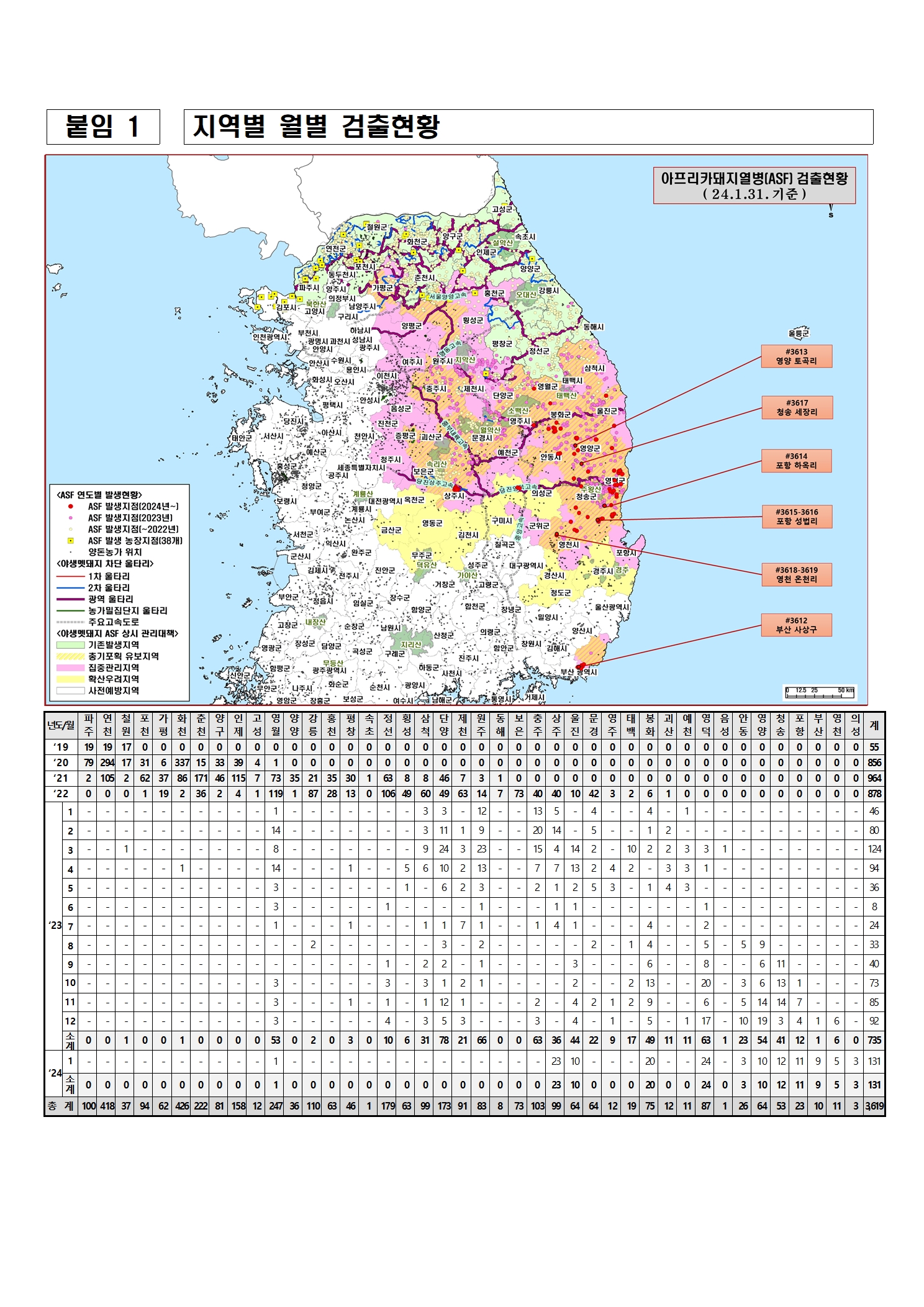Select the #3613 영양 토곡리 callout label
Image resolution: width=924 pixels, height=1307 pixels.
tap(796, 356)
